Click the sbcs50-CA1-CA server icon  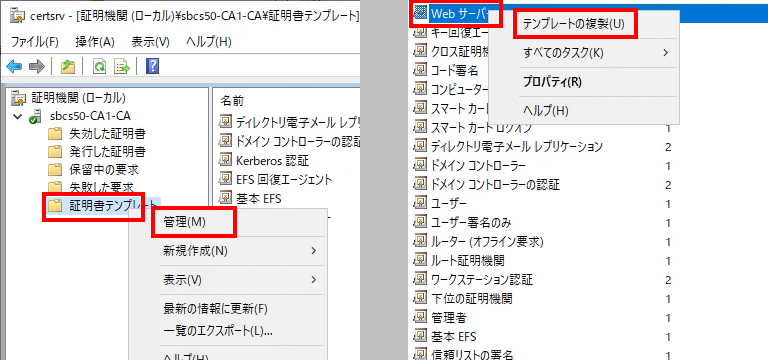[35, 116]
